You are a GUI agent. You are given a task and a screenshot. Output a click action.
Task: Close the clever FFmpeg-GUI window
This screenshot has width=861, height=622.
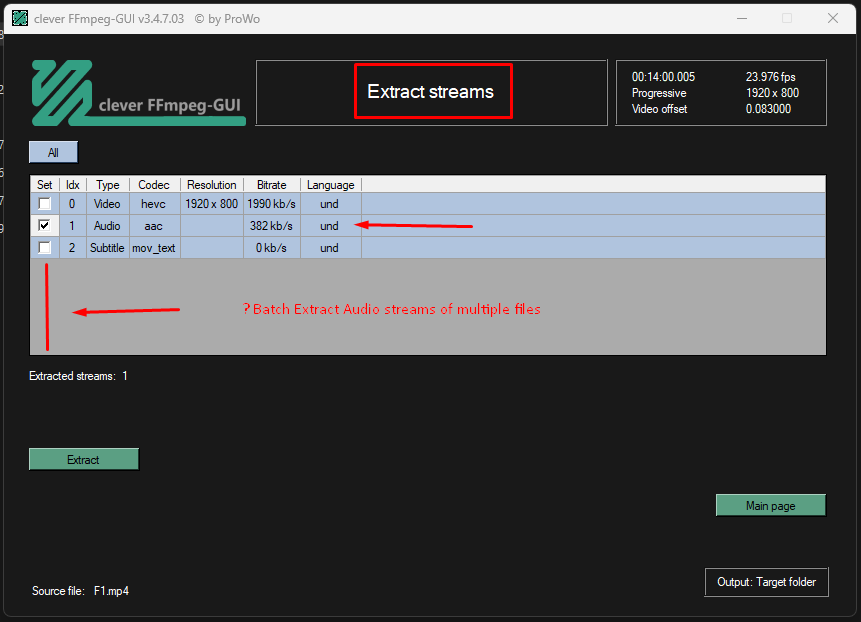coord(833,18)
